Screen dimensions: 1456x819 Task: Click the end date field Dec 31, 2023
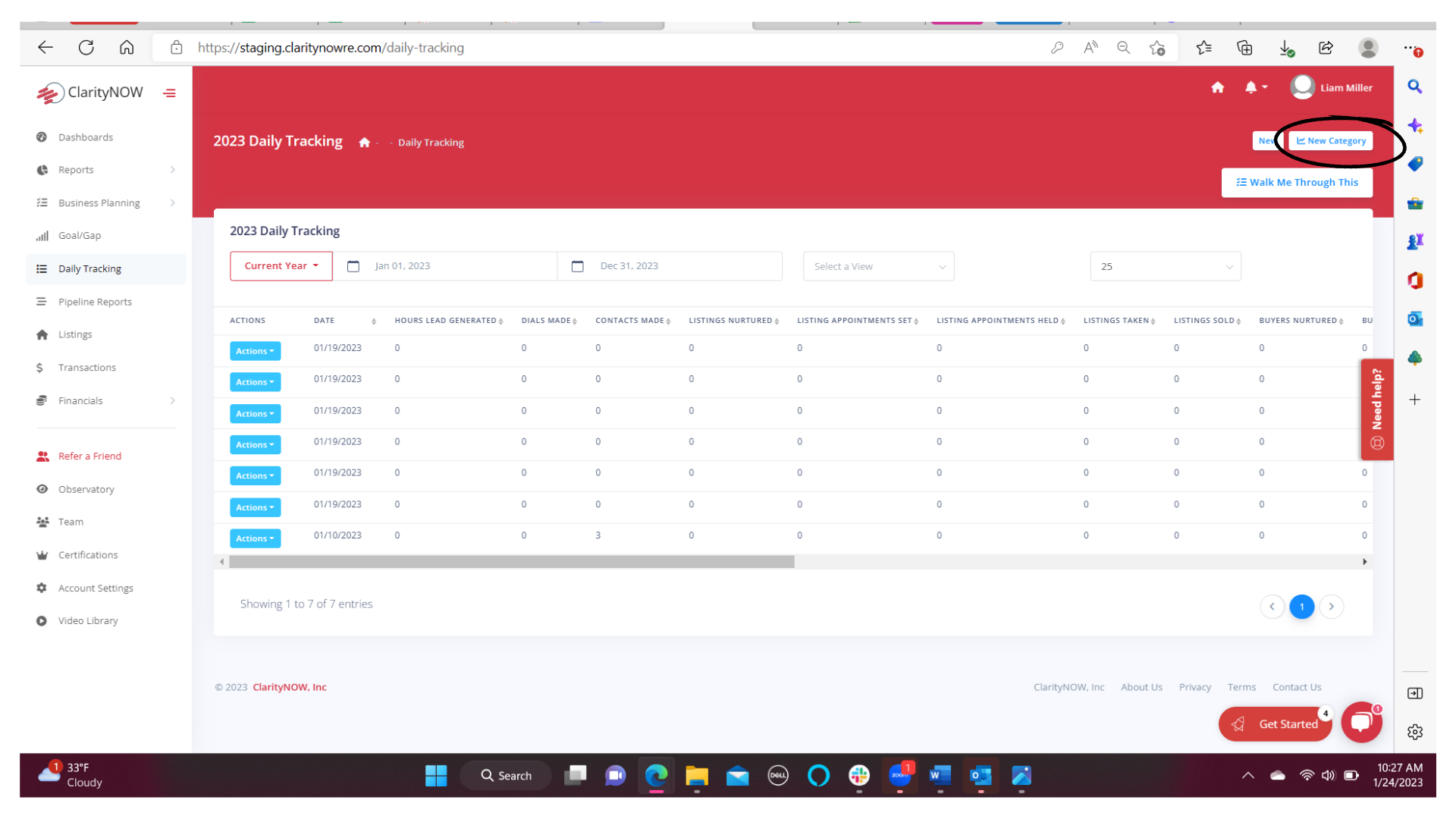(671, 266)
